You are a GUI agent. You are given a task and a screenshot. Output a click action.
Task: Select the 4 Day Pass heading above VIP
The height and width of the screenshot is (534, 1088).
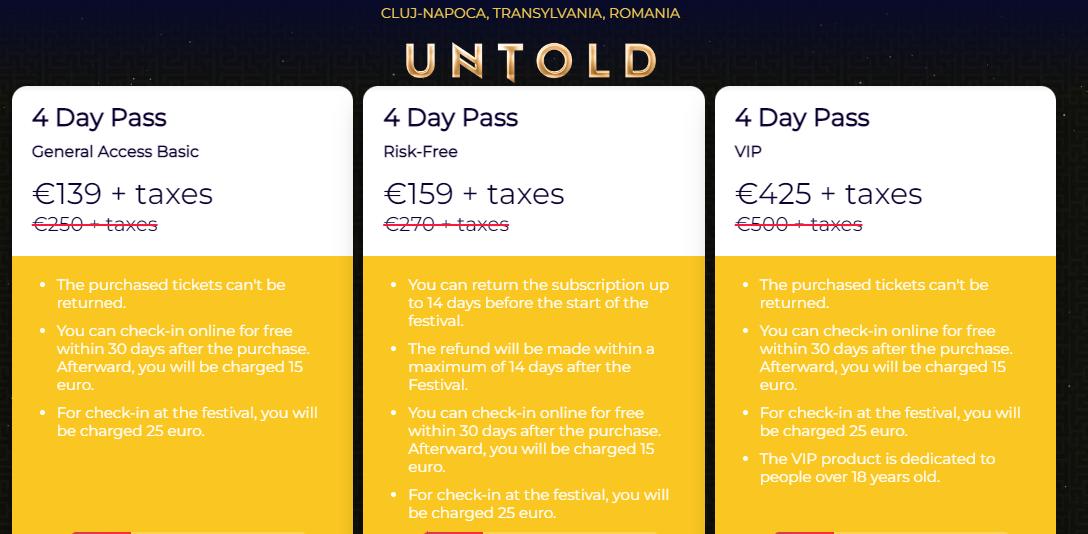(802, 117)
